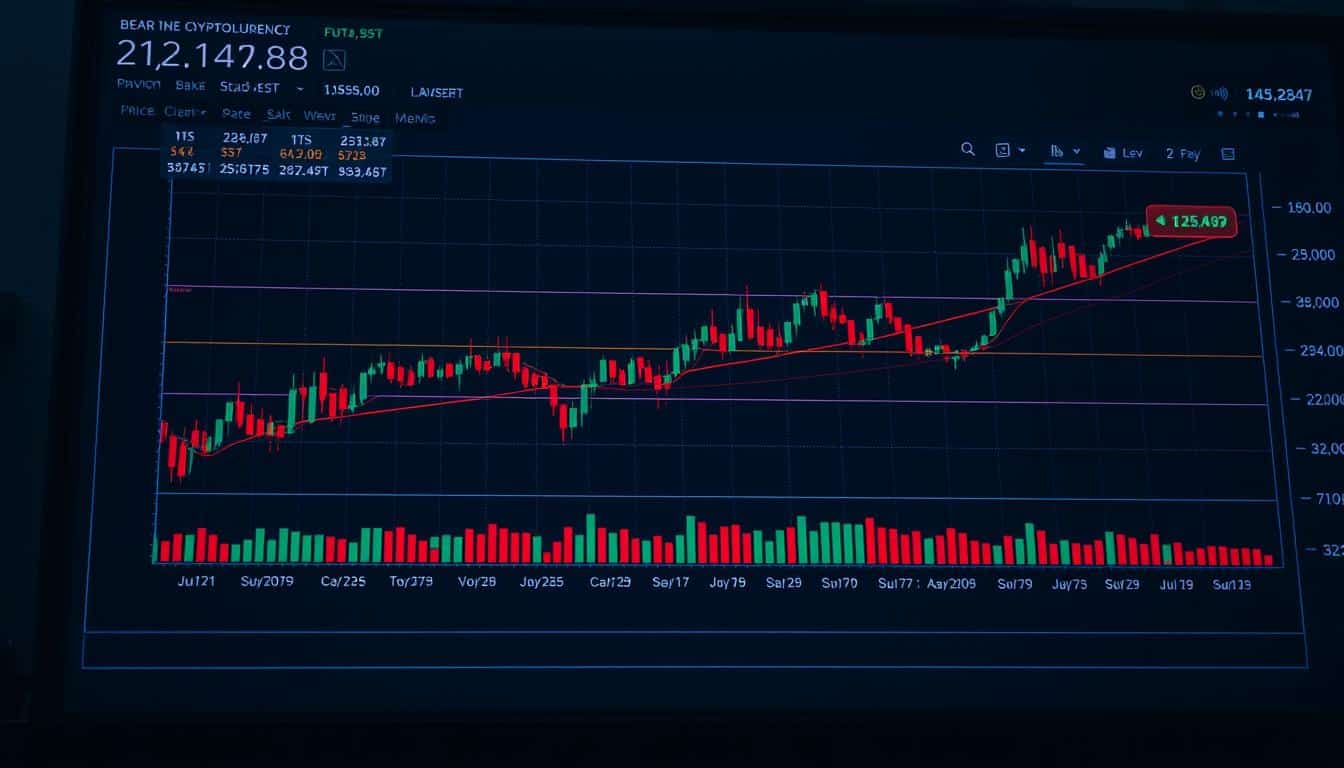Click the red 125,A97 price label
Image resolution: width=1344 pixels, height=768 pixels.
click(x=1191, y=221)
